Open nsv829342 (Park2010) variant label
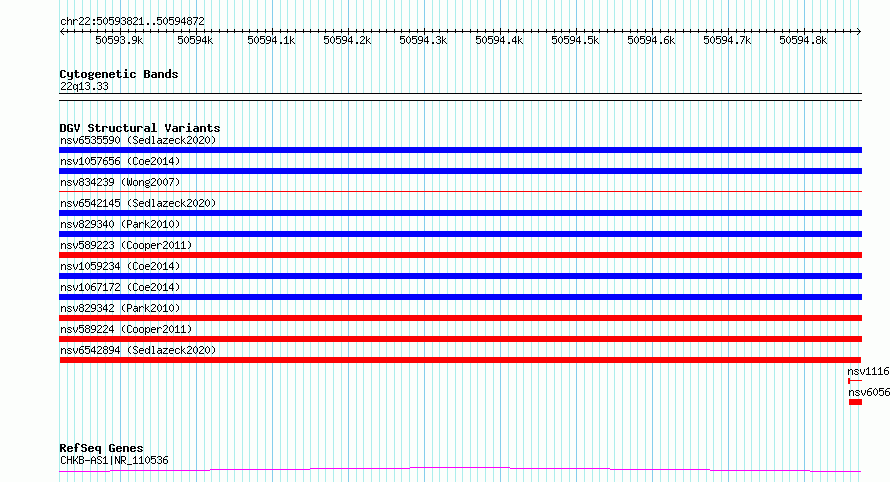The width and height of the screenshot is (890, 482). pos(120,308)
